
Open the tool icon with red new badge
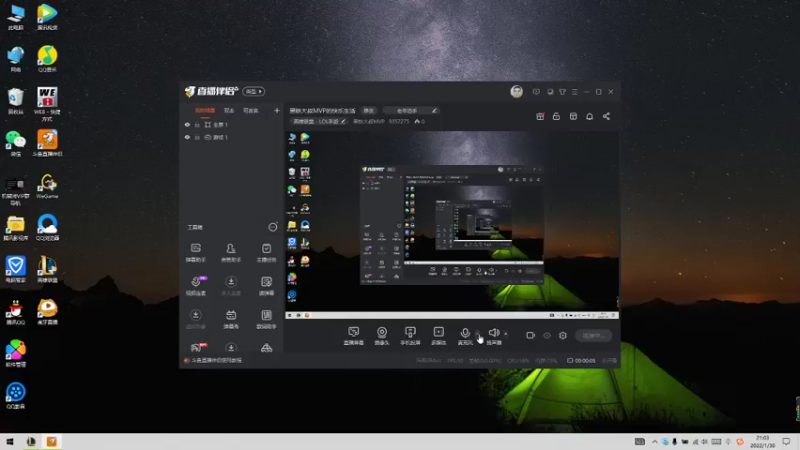pyautogui.click(x=197, y=347)
